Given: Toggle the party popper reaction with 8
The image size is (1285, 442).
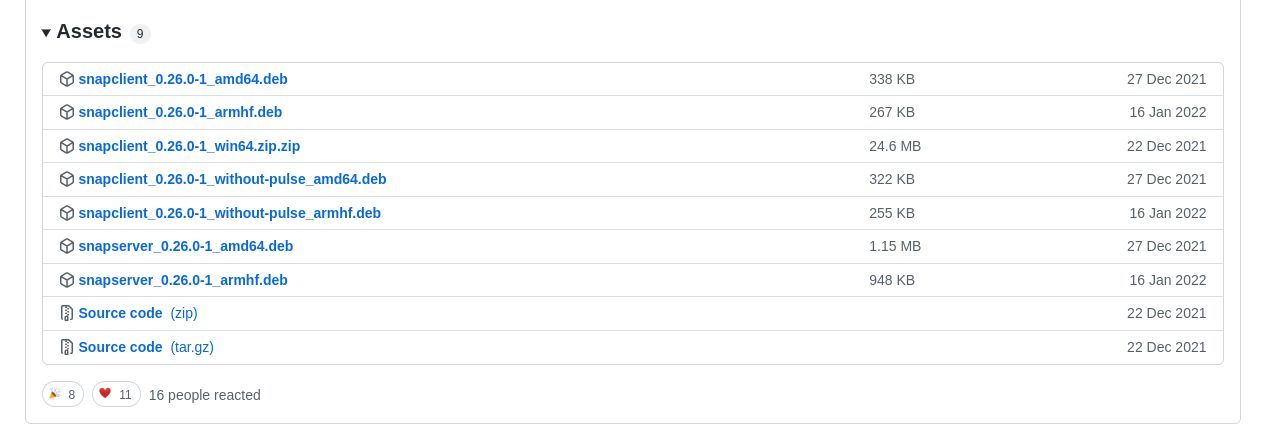Looking at the screenshot, I should point(63,394).
